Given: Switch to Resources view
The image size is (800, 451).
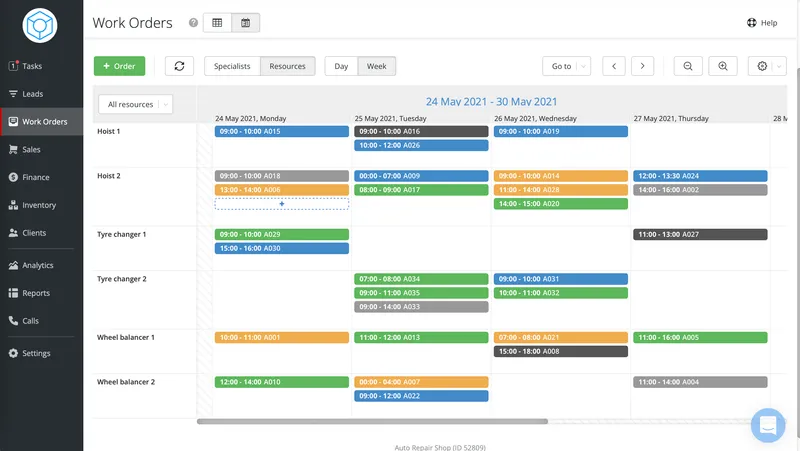Looking at the screenshot, I should pyautogui.click(x=287, y=66).
